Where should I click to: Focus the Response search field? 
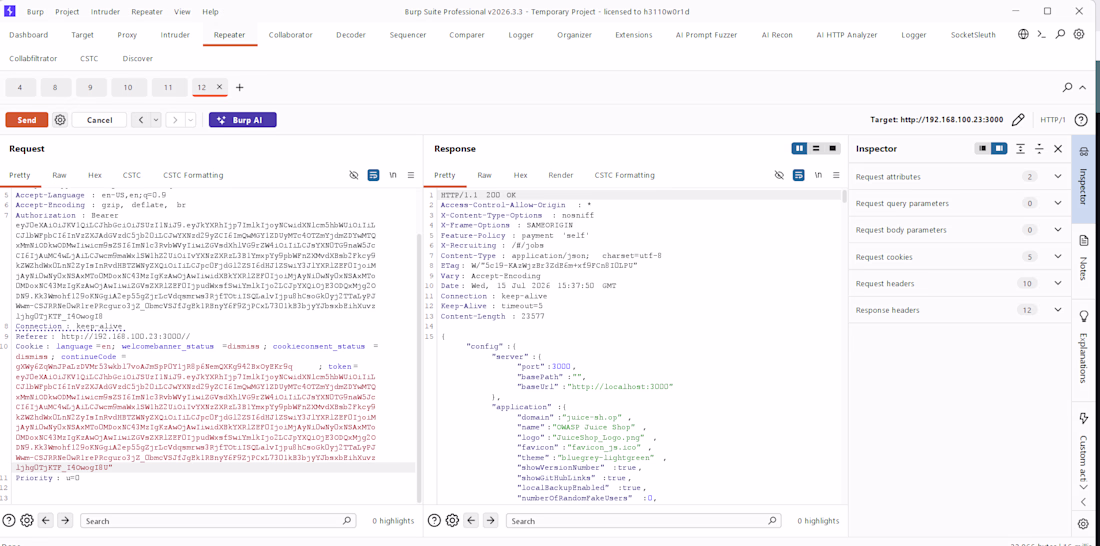click(645, 521)
